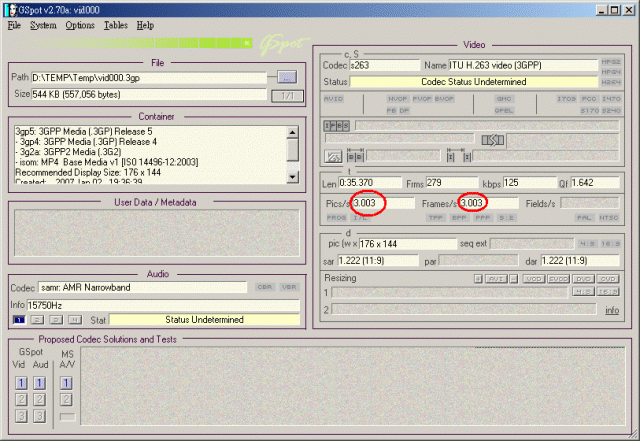Toggle the Resizing 4:3 button

(x=583, y=292)
